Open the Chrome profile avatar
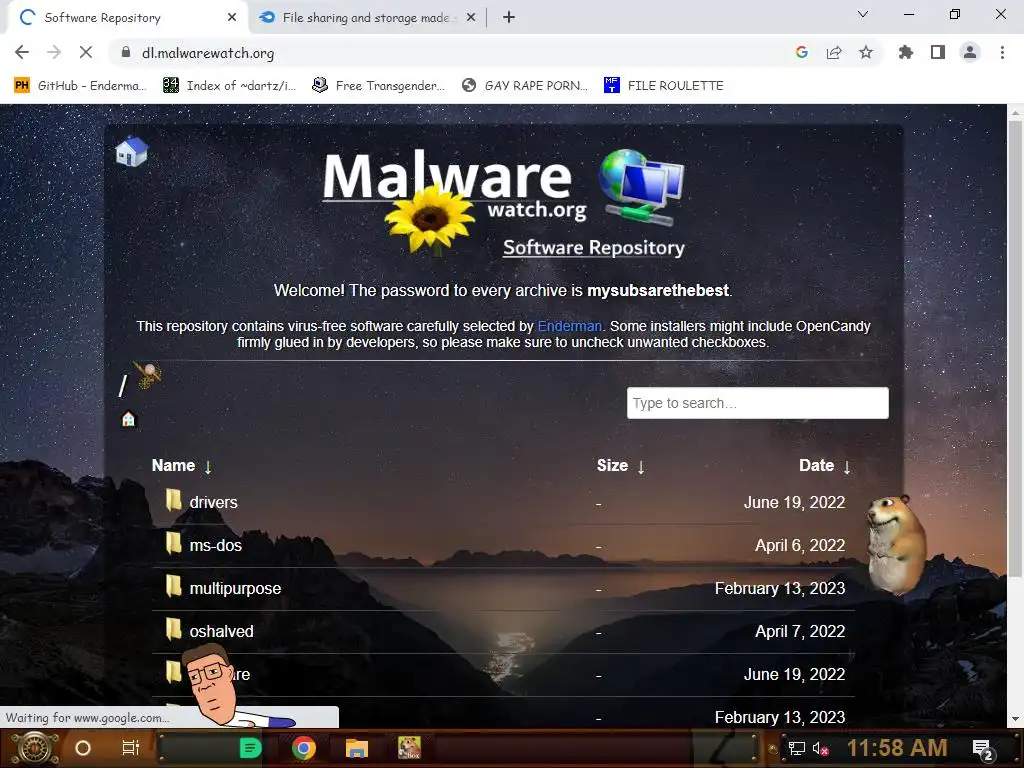 [970, 52]
